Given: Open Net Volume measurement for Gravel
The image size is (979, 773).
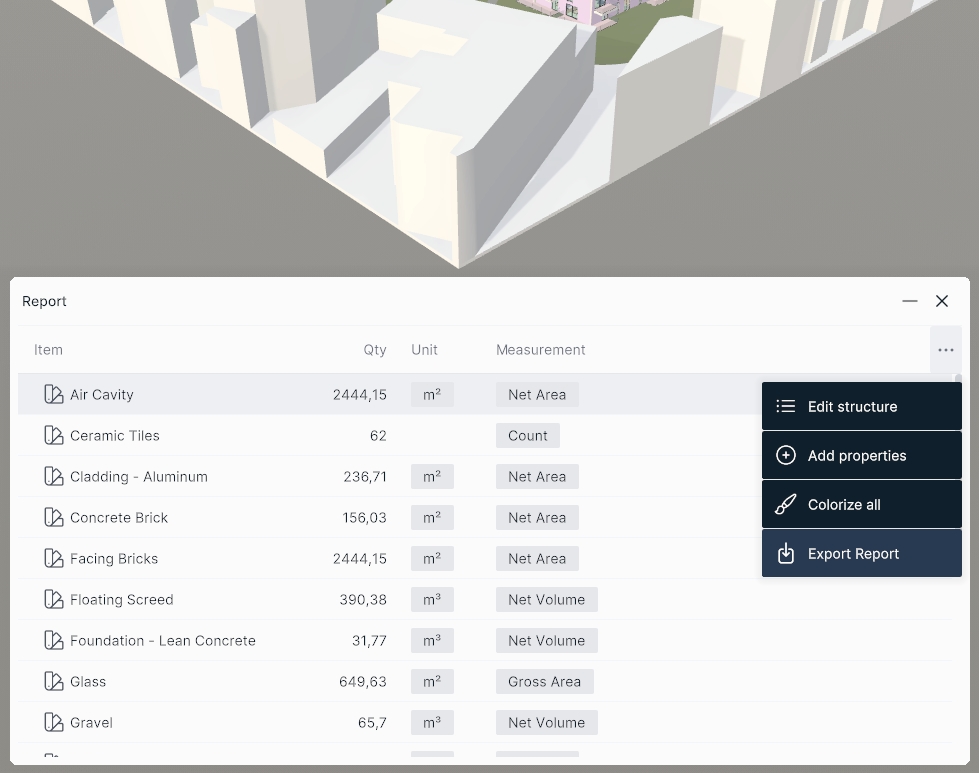Looking at the screenshot, I should point(546,722).
